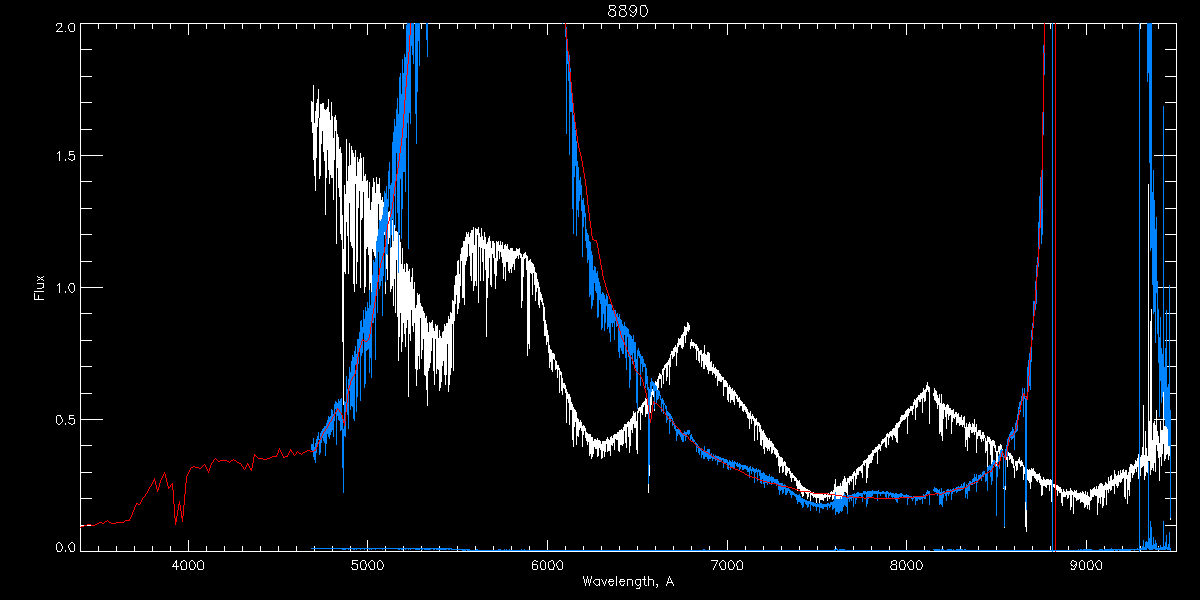Click the x-axis tick label "4000"
The width and height of the screenshot is (1200, 600).
188,566
